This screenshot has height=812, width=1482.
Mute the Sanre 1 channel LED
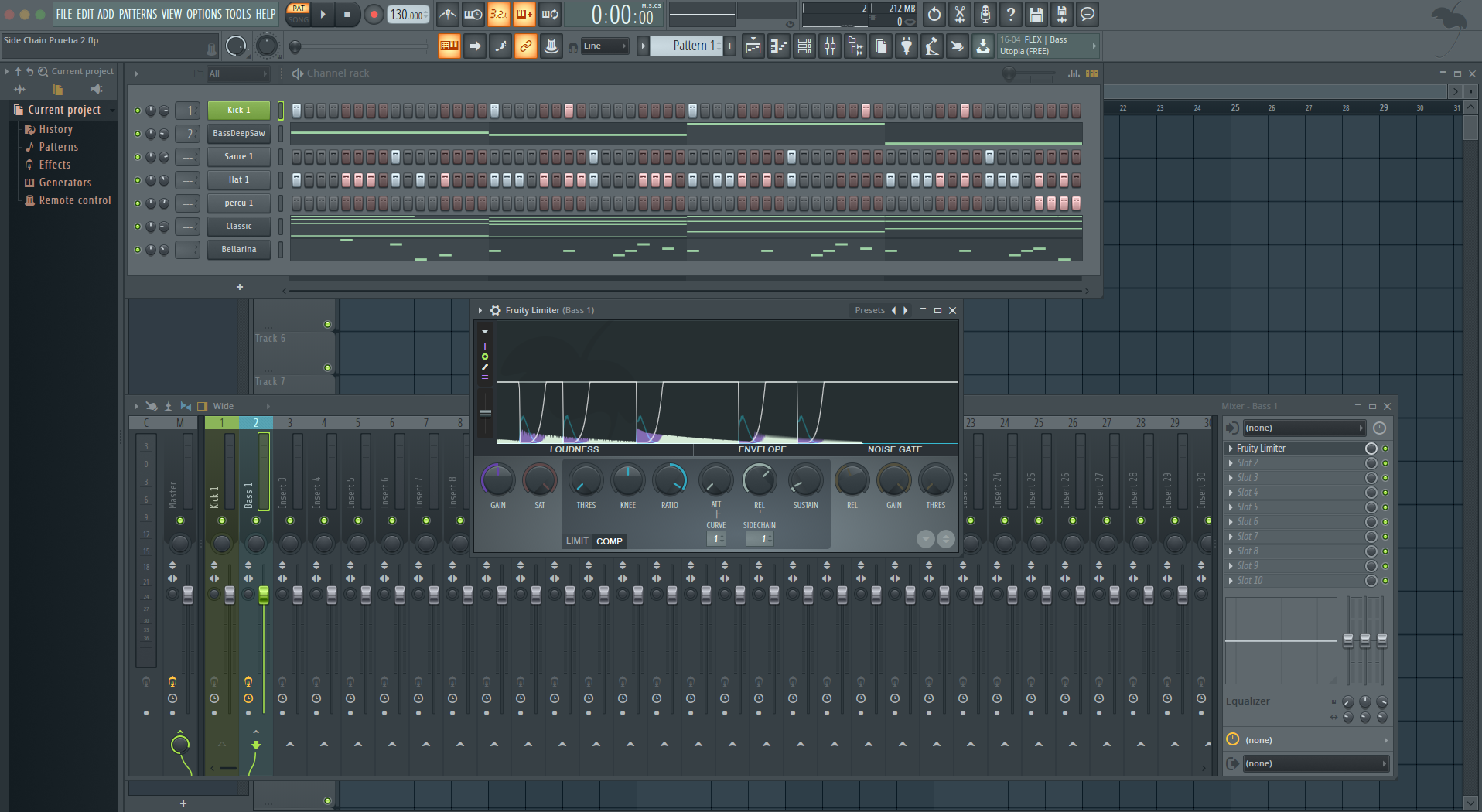[x=138, y=157]
